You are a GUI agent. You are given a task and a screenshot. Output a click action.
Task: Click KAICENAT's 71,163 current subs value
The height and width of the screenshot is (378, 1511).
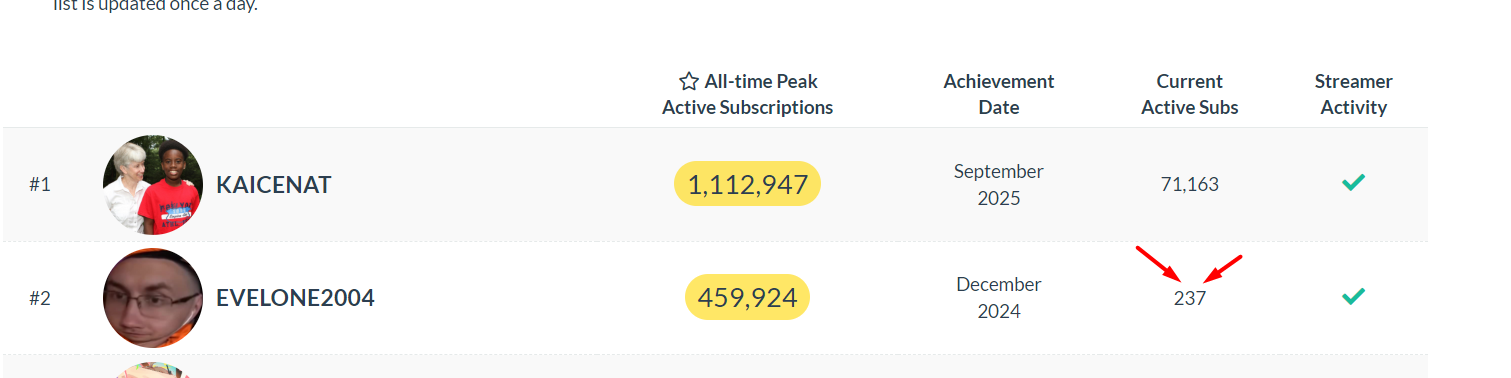coord(1190,185)
